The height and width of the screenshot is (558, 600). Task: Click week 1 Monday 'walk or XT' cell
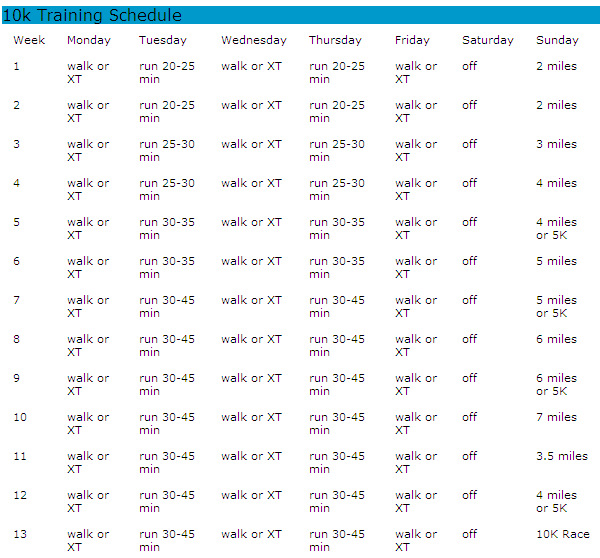tap(88, 73)
